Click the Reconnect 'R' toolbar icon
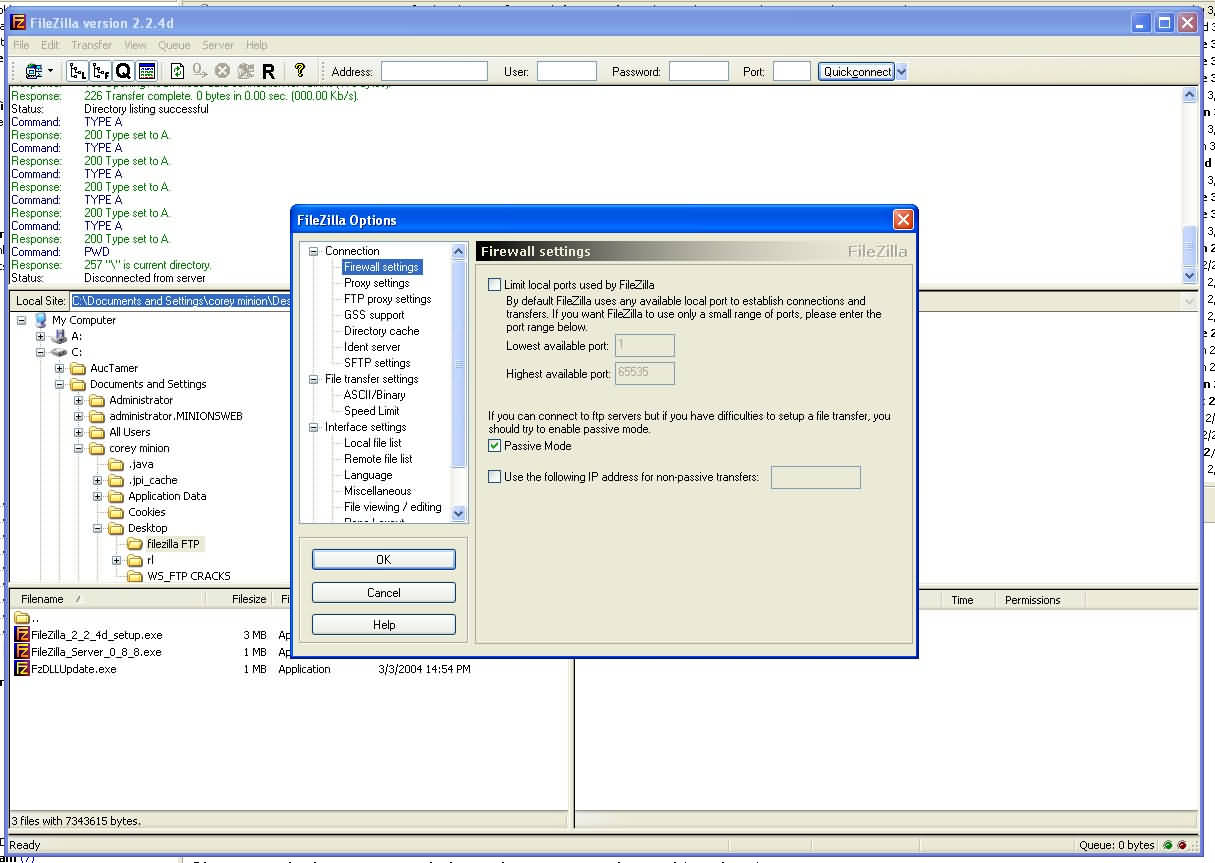The image size is (1215, 863). (x=268, y=71)
